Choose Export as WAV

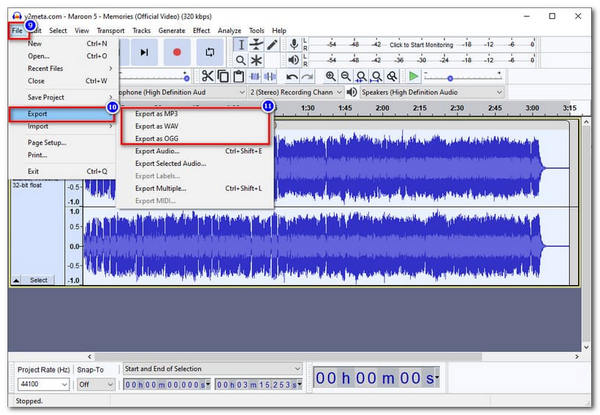195,126
